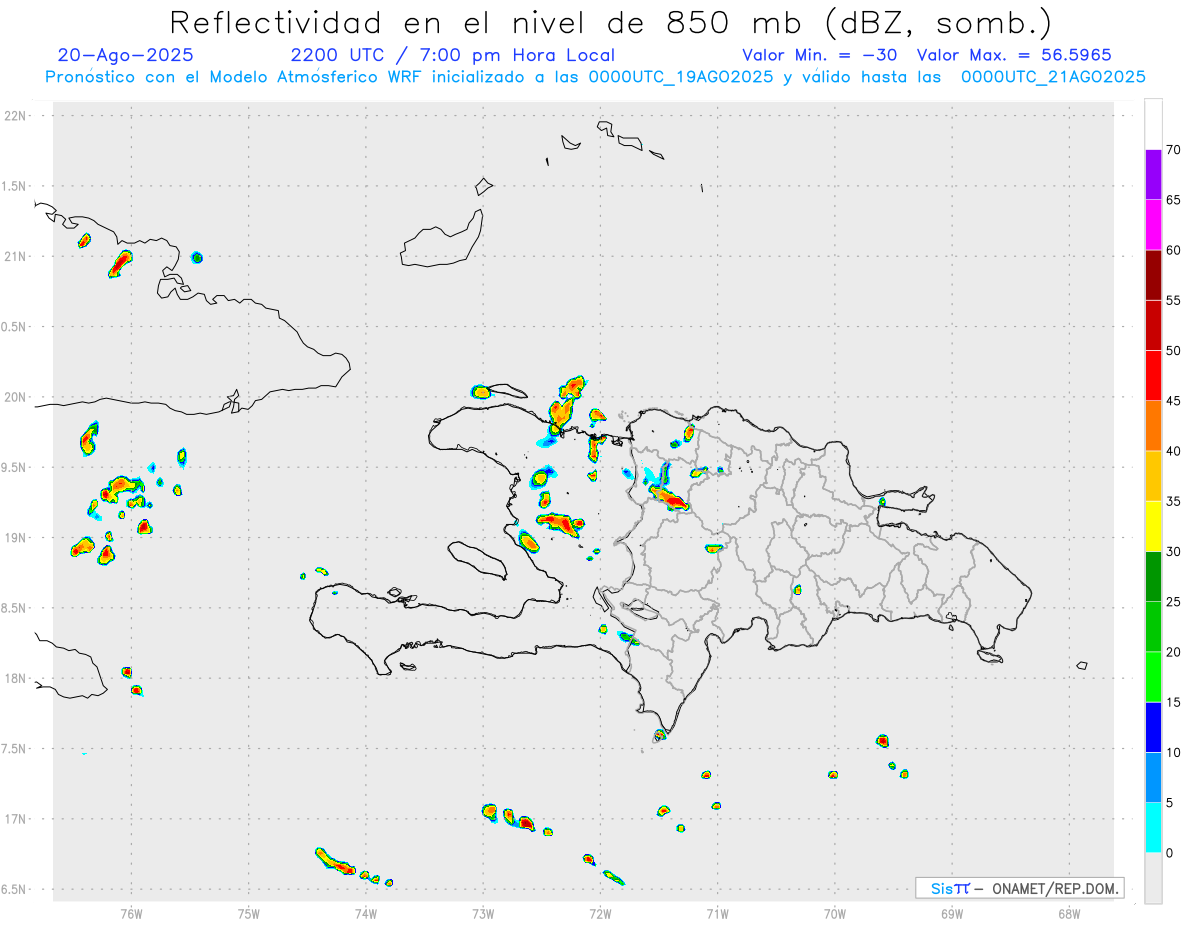
Task: Click the dark red 50–55 dBZ segment
Action: click(x=1153, y=325)
